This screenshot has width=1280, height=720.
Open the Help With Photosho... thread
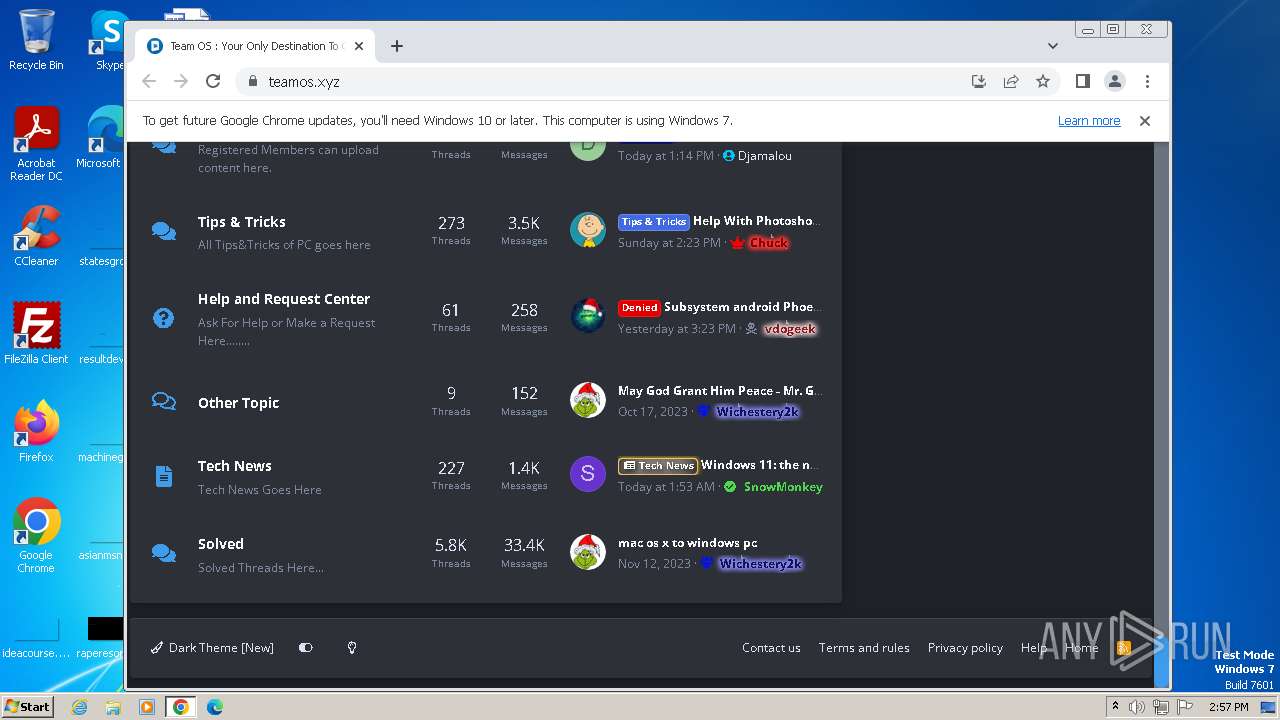756,221
